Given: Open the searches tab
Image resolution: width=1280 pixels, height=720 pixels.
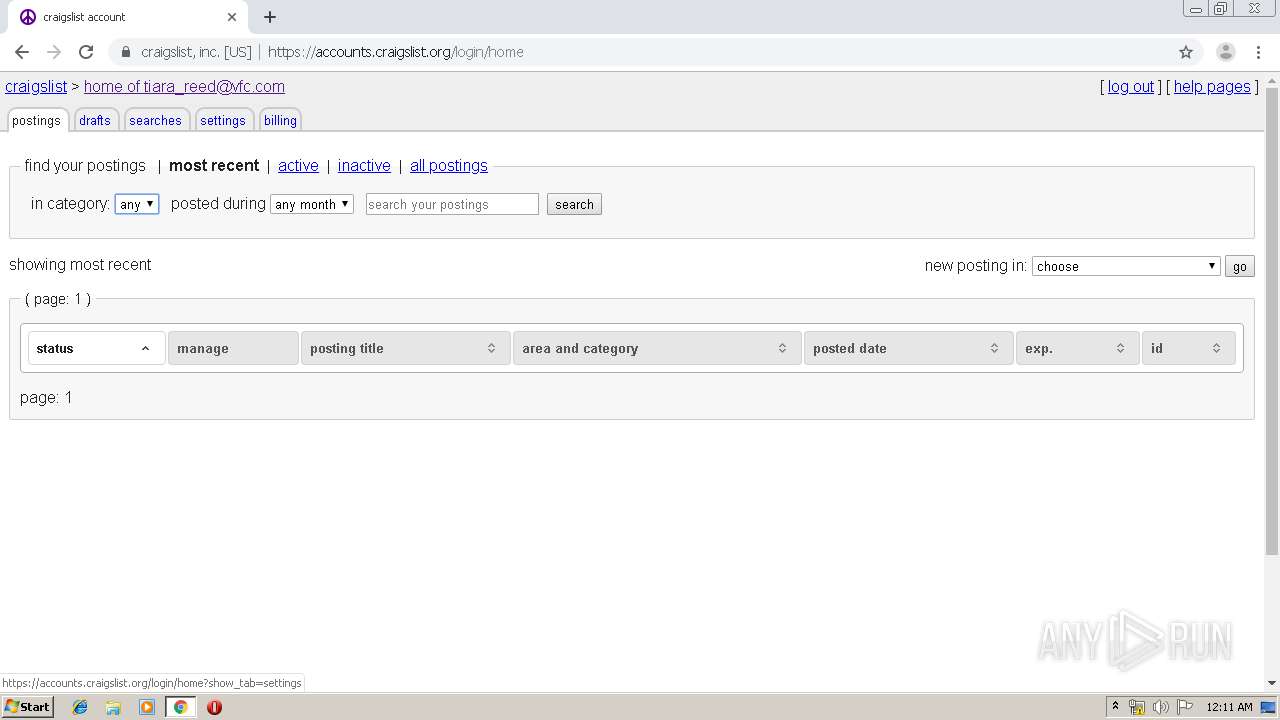Looking at the screenshot, I should 155,120.
